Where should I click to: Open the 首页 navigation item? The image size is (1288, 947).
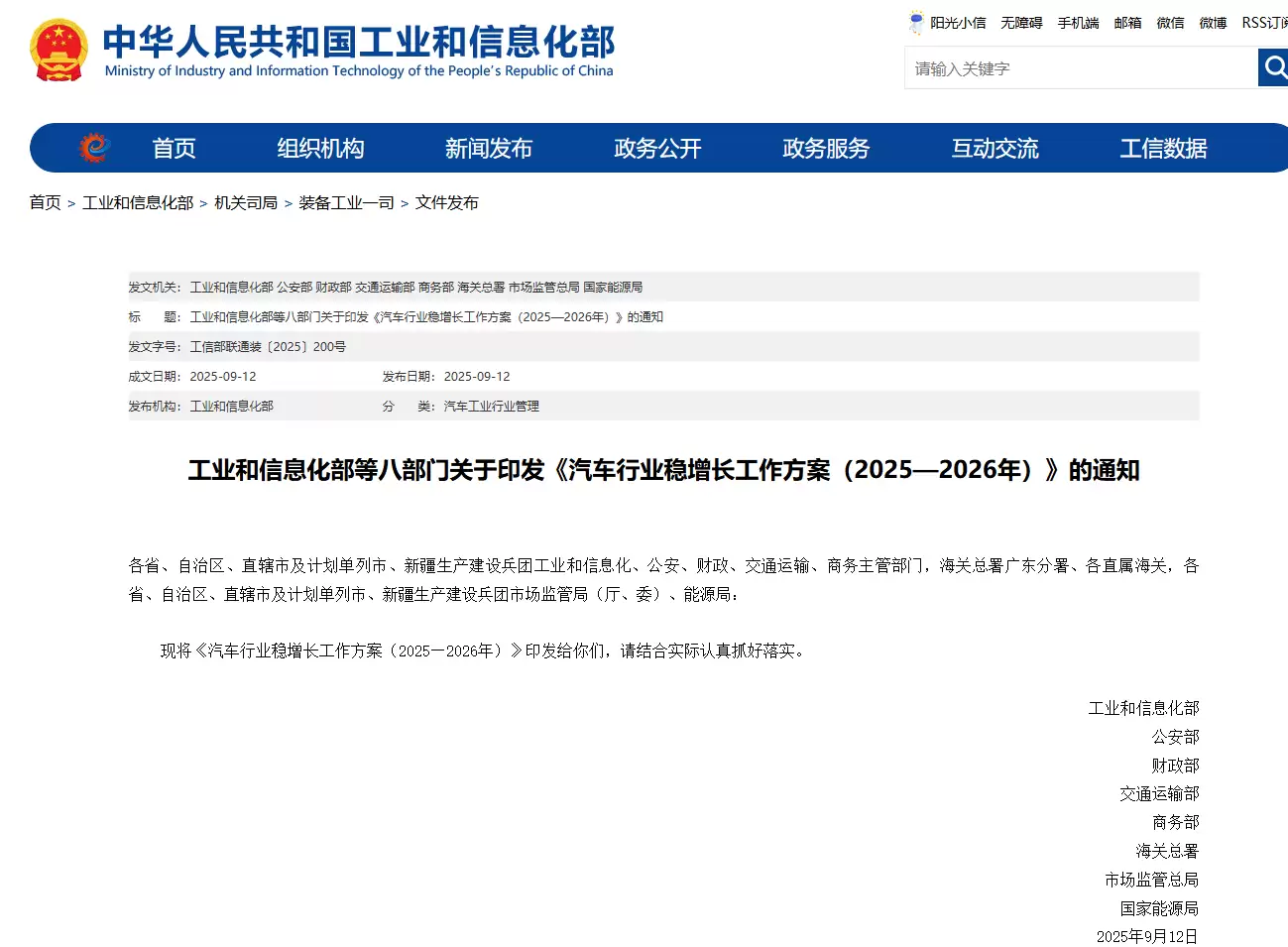[174, 148]
